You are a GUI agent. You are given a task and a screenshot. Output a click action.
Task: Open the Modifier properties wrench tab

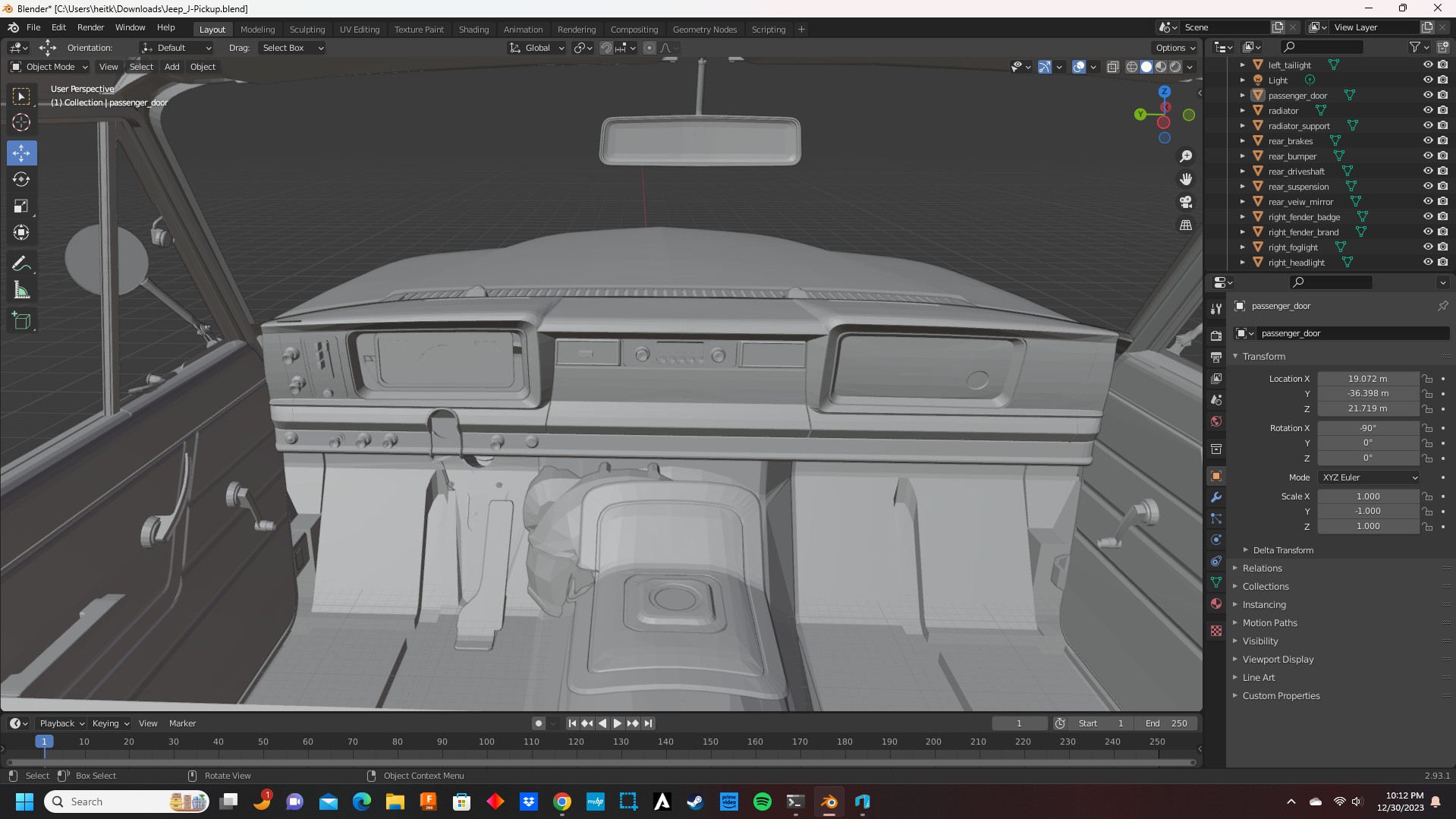1216,497
